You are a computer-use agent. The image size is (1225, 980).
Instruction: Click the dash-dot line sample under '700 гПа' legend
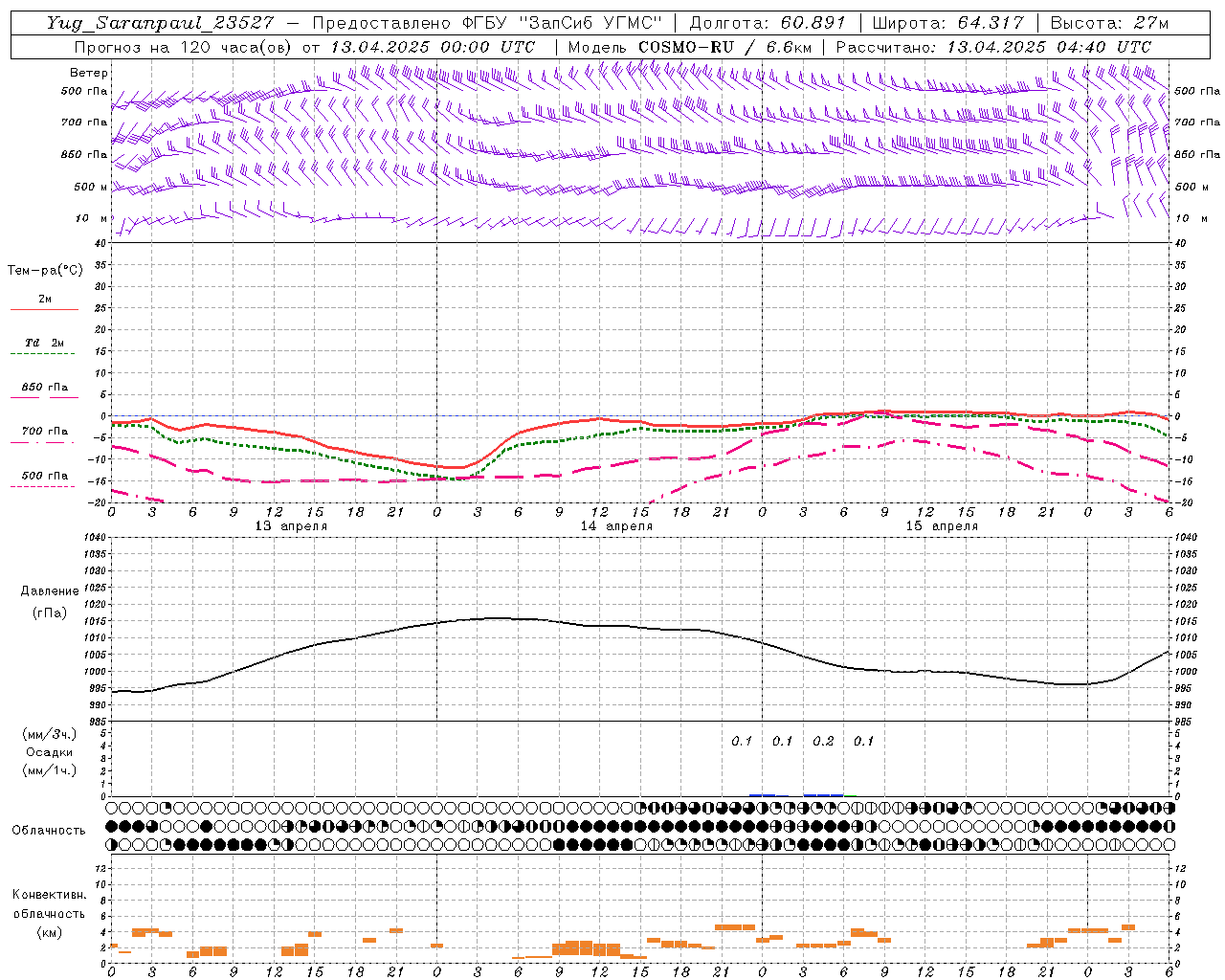pos(44,442)
